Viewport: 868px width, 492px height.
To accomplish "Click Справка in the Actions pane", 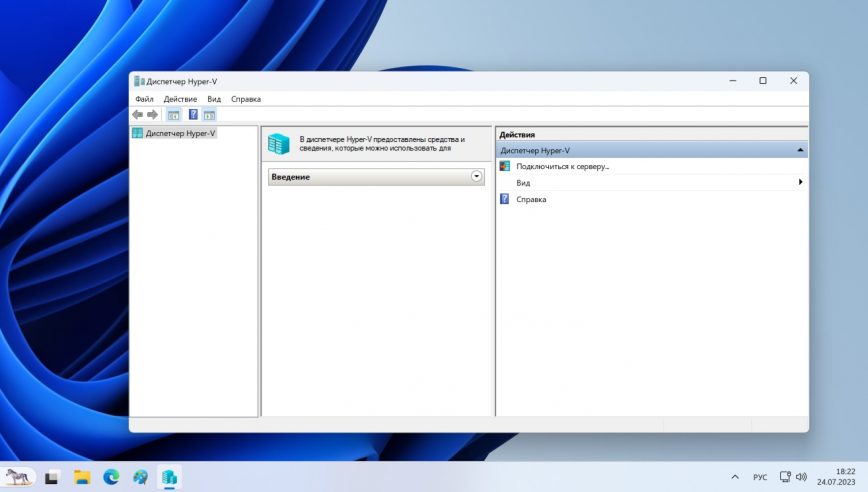I will pos(531,199).
